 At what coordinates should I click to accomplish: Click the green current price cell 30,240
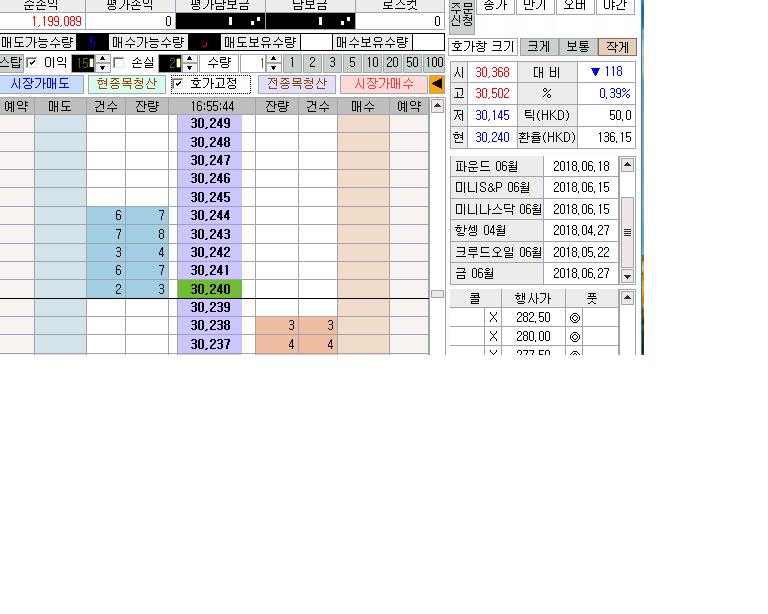[x=209, y=289]
